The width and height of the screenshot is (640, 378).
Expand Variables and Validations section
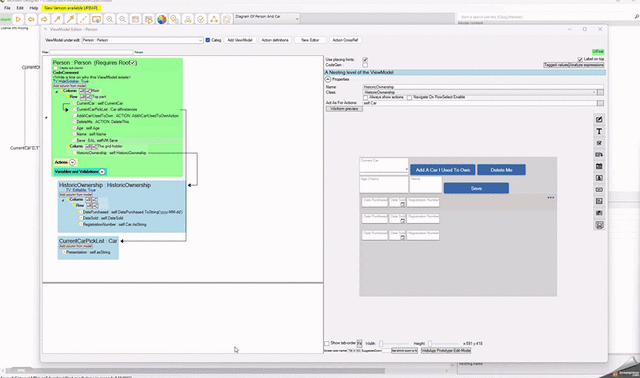pyautogui.click(x=102, y=172)
